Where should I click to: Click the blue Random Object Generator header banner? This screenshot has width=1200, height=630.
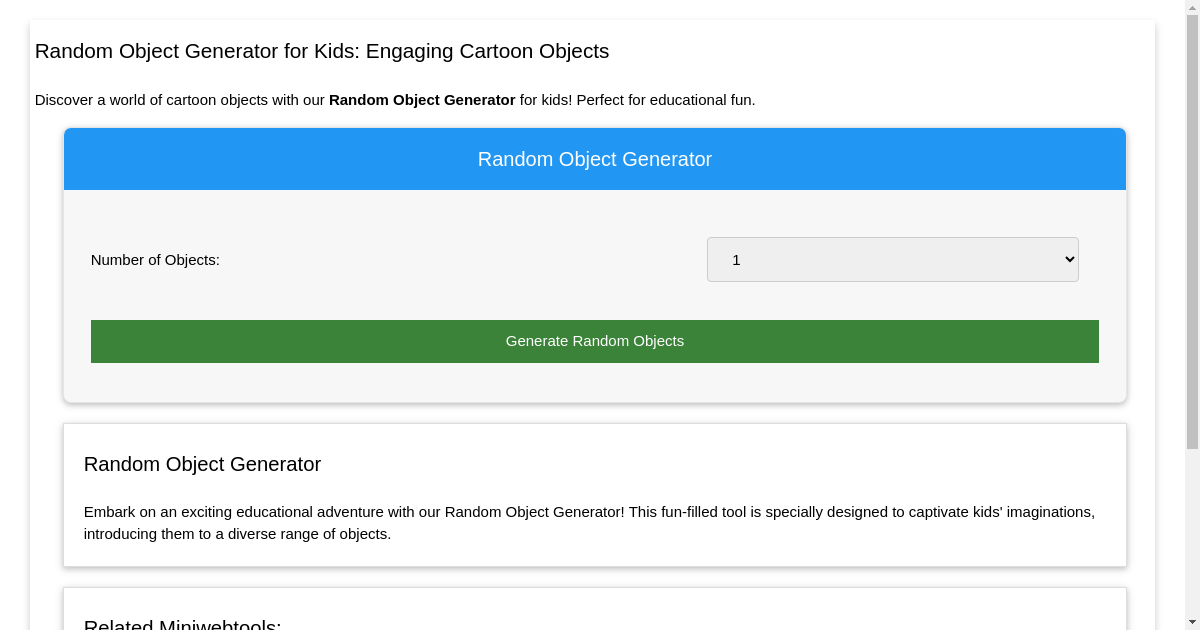(595, 159)
